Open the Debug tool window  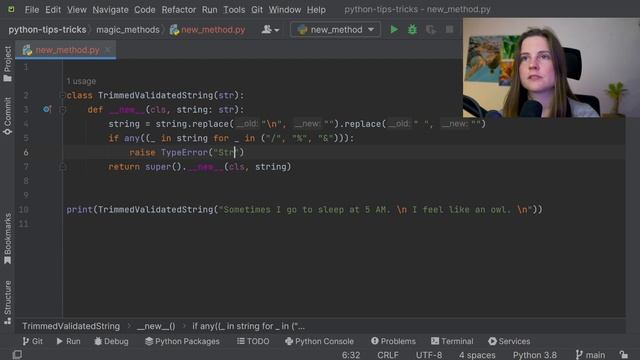(x=111, y=341)
